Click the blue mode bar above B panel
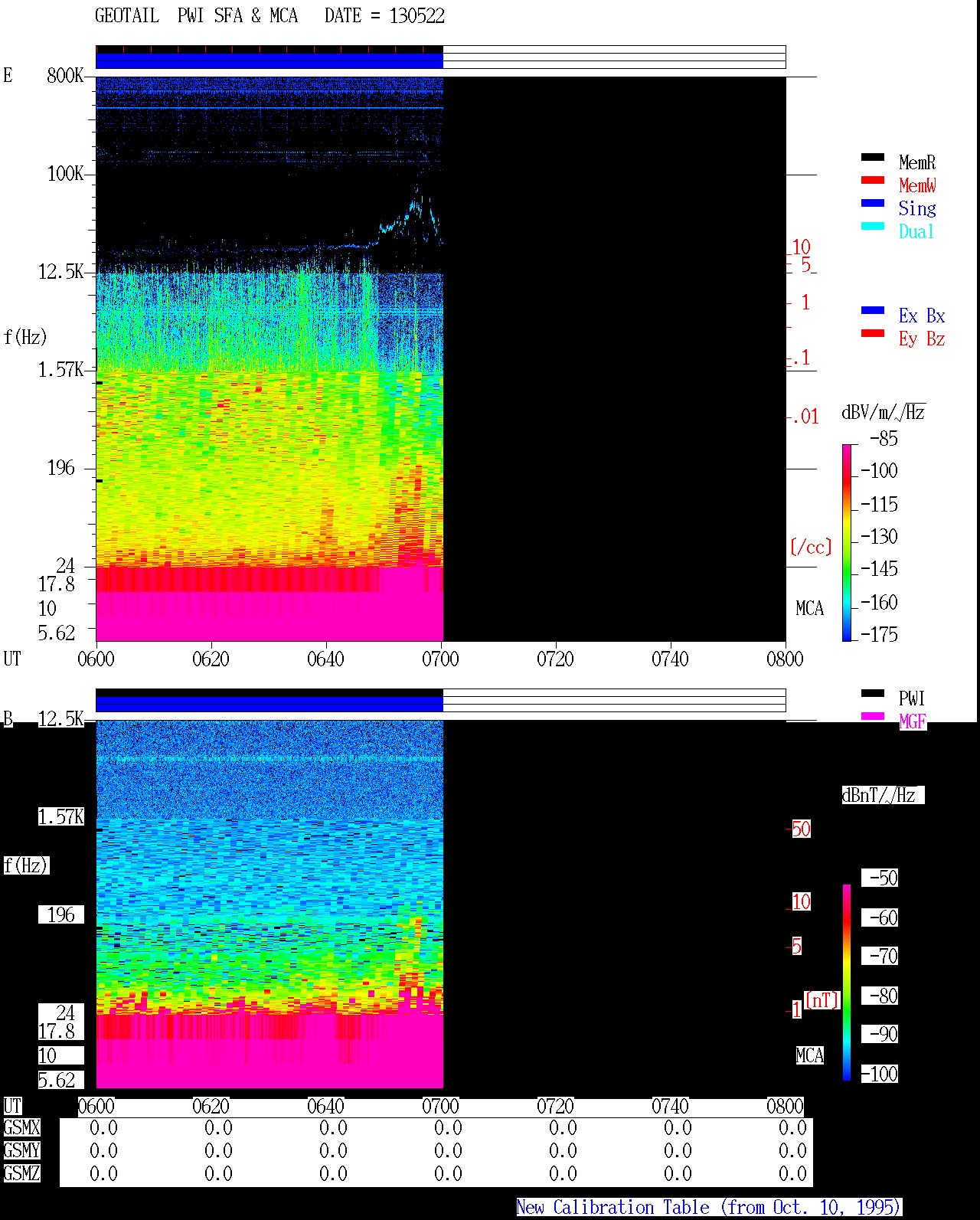Image resolution: width=980 pixels, height=1220 pixels. [x=269, y=704]
